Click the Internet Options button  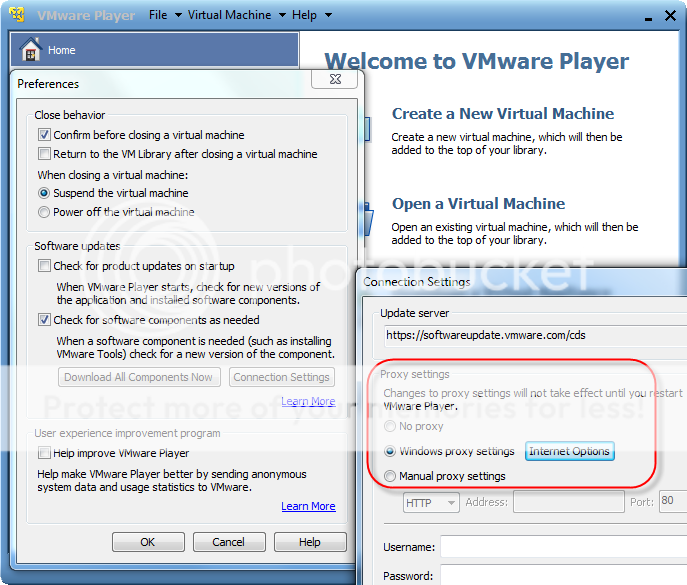pos(569,451)
